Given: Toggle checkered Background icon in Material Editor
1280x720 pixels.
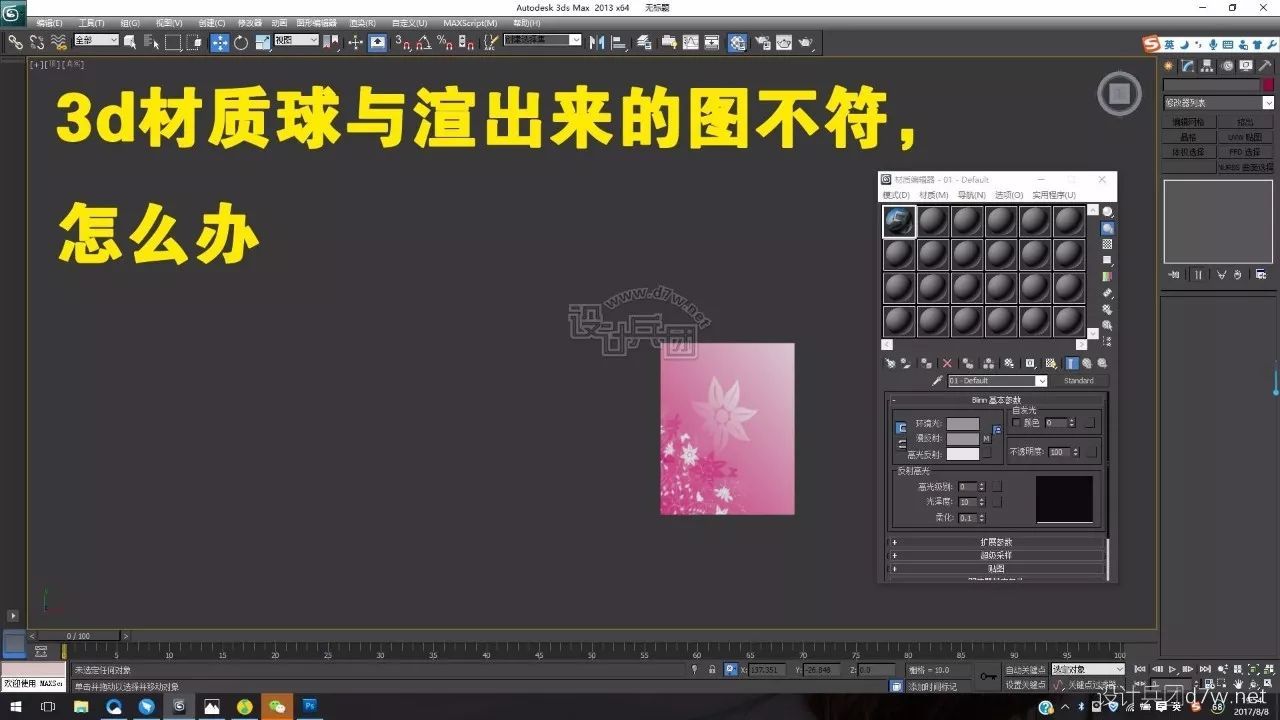Looking at the screenshot, I should click(x=1107, y=244).
